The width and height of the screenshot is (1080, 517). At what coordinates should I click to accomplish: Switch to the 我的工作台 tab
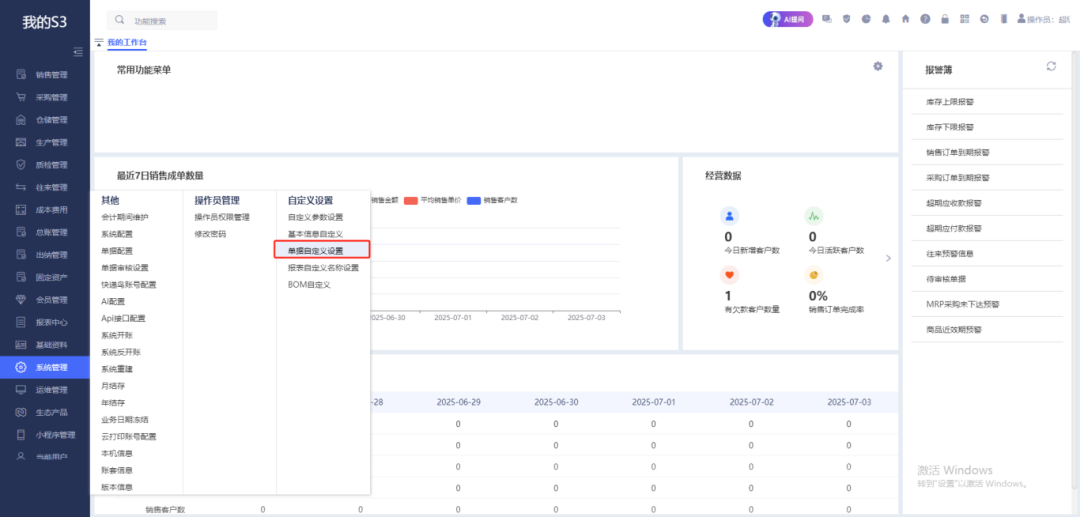127,43
